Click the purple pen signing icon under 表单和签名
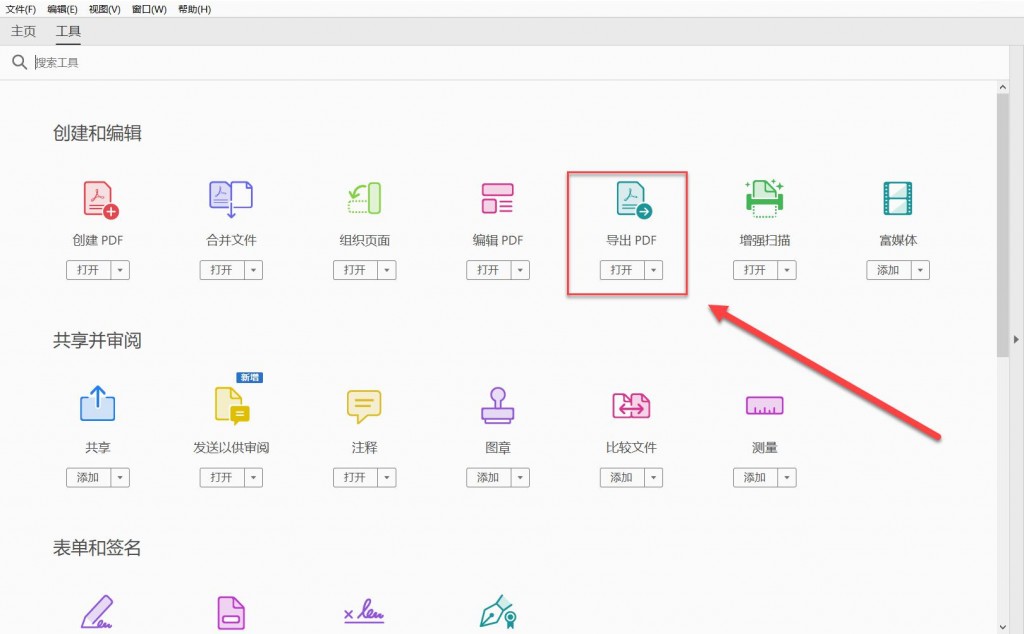This screenshot has height=634, width=1024. click(97, 612)
